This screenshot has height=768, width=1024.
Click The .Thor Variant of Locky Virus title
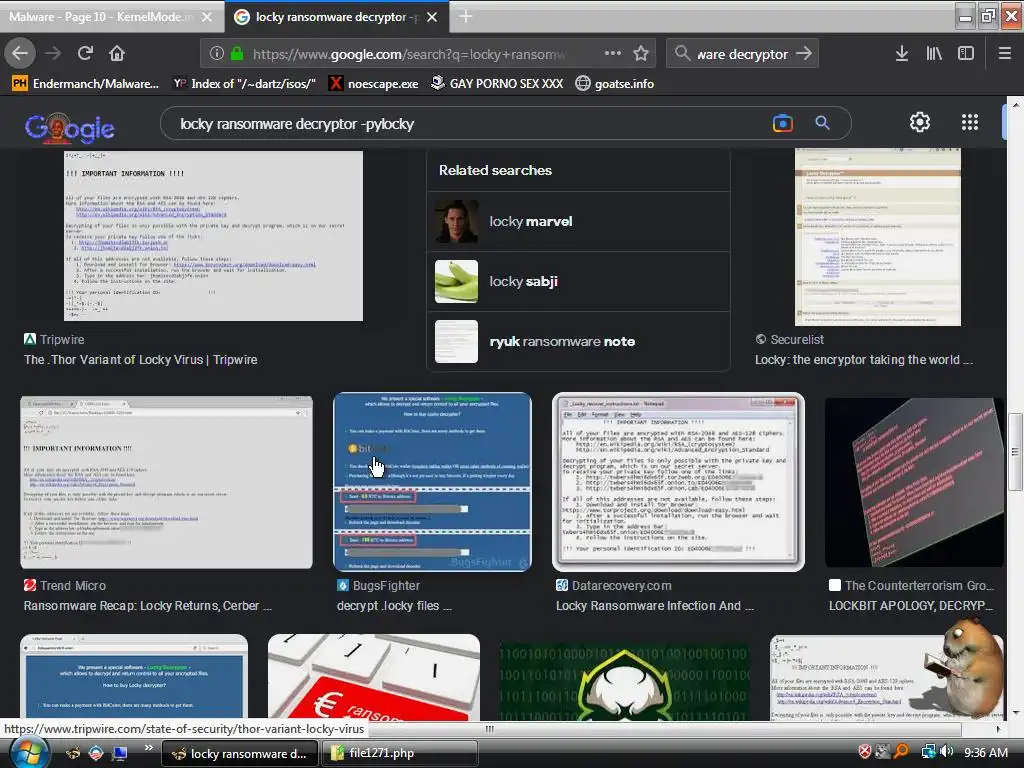click(140, 360)
